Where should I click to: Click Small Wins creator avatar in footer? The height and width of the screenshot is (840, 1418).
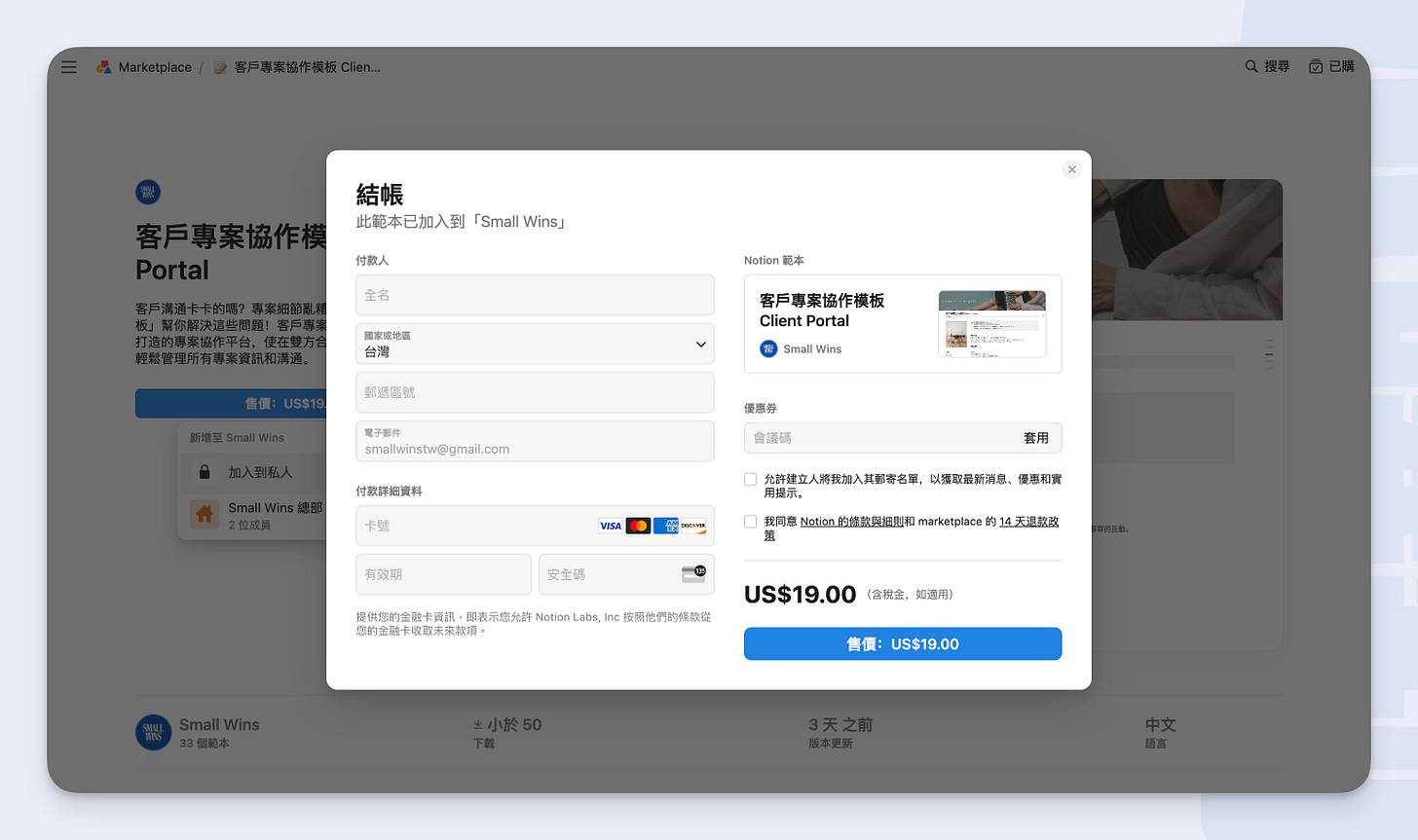153,732
